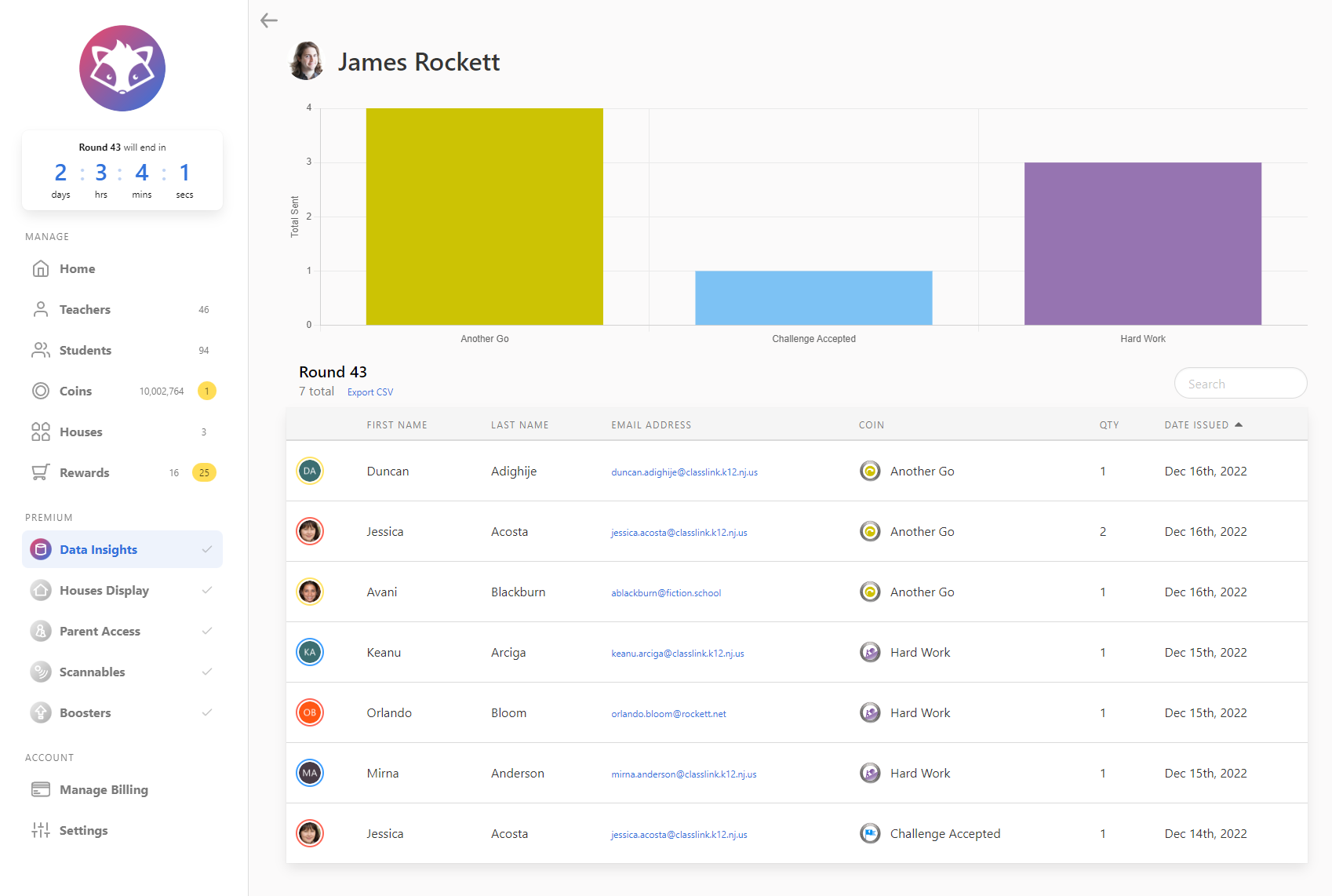1332x896 pixels.
Task: Sort the table by Last Name column
Action: point(519,425)
